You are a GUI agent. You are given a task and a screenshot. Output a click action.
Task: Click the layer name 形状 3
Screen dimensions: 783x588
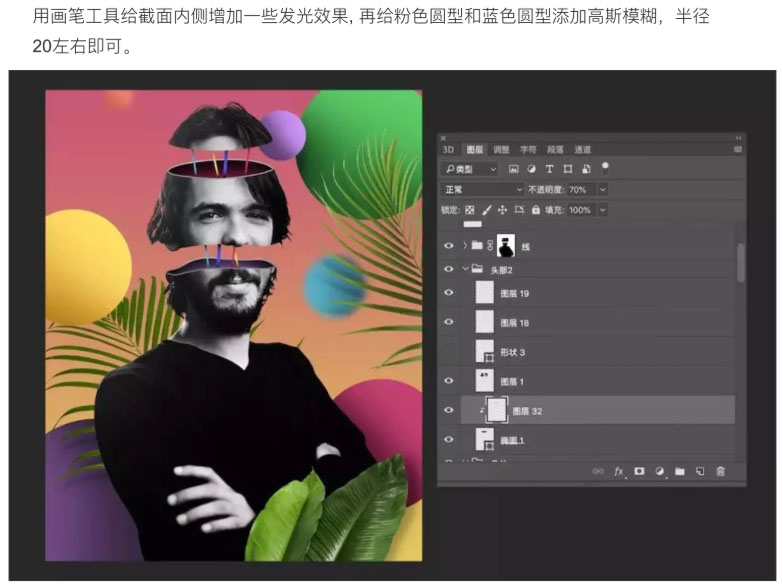513,352
